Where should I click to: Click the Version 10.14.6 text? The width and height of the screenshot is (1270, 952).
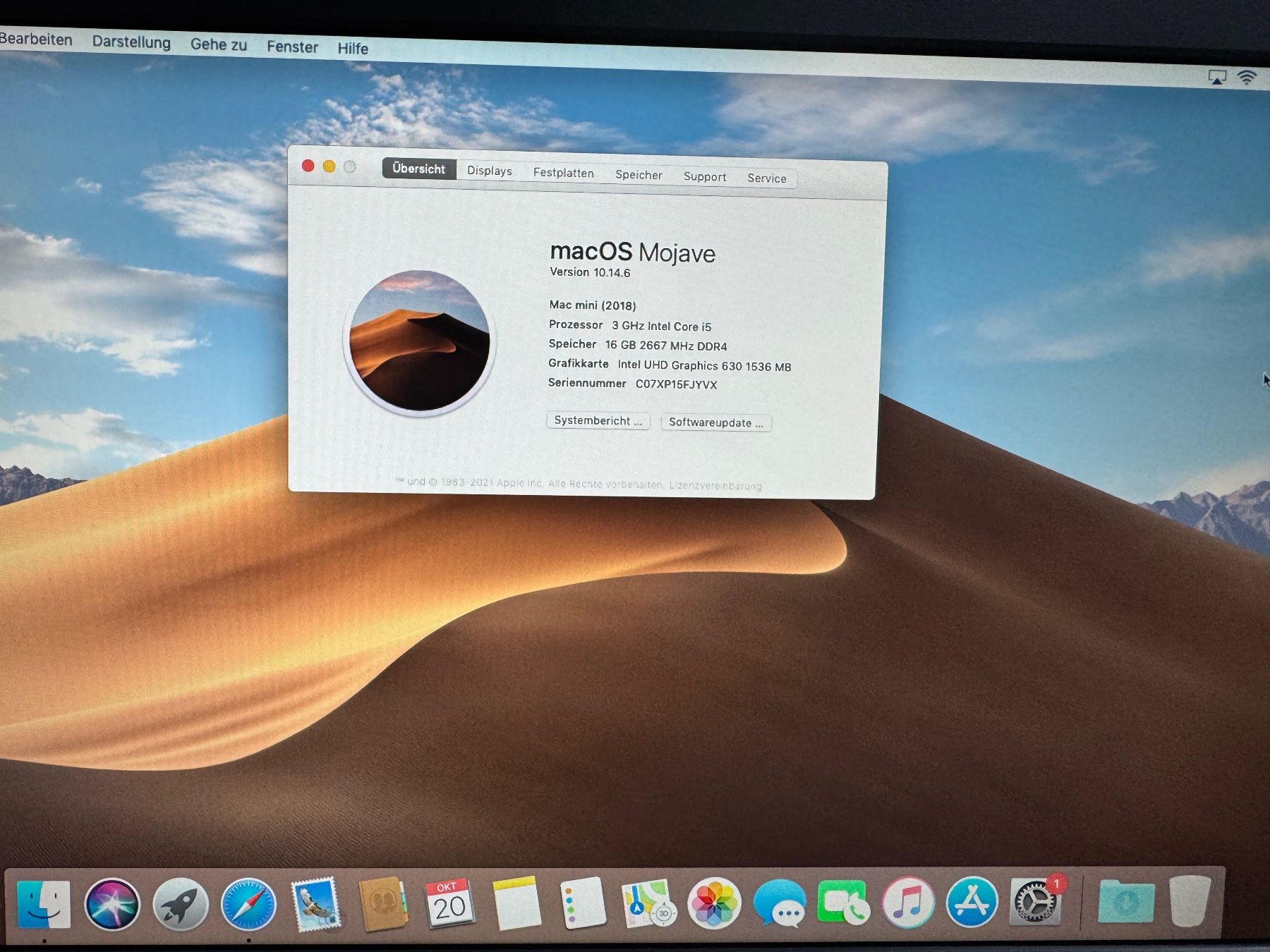click(590, 272)
